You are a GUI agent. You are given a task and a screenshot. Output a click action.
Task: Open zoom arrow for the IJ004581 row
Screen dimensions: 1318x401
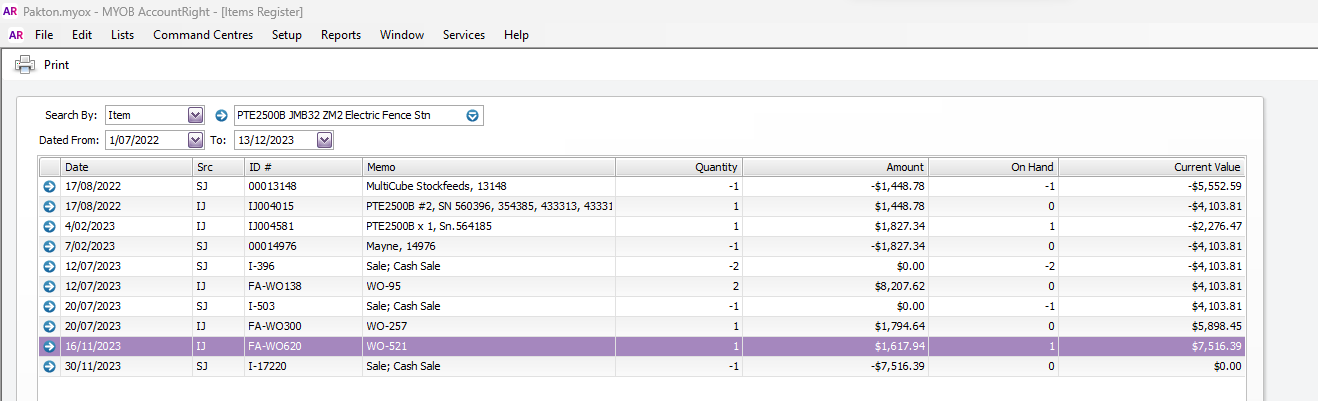click(49, 226)
